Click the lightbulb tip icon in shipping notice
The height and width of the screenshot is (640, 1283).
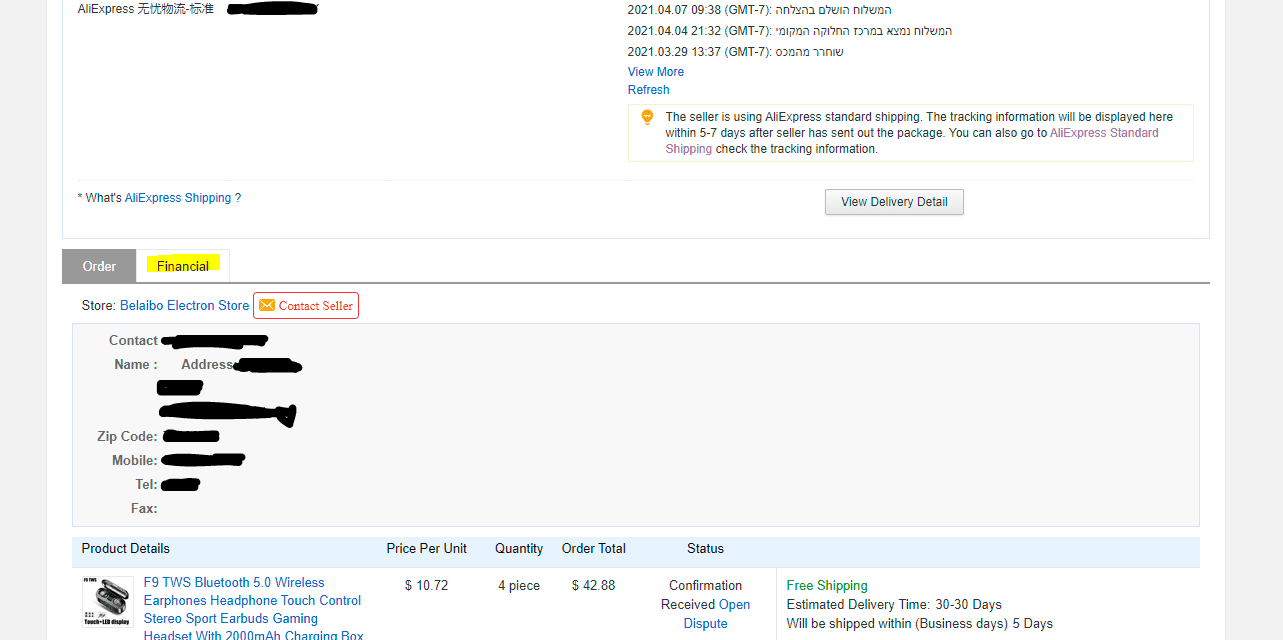tap(647, 117)
